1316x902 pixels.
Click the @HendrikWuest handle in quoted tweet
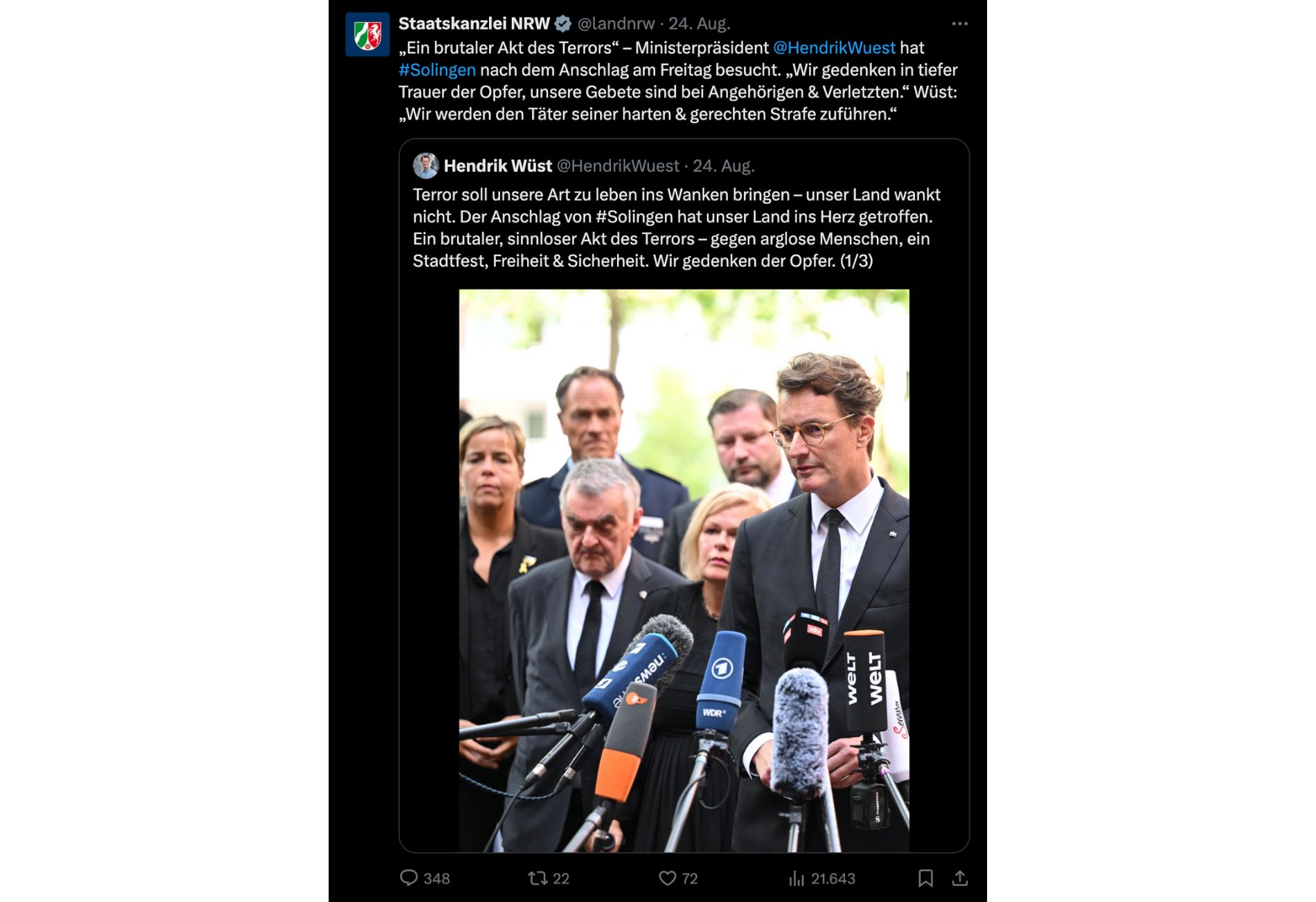619,166
